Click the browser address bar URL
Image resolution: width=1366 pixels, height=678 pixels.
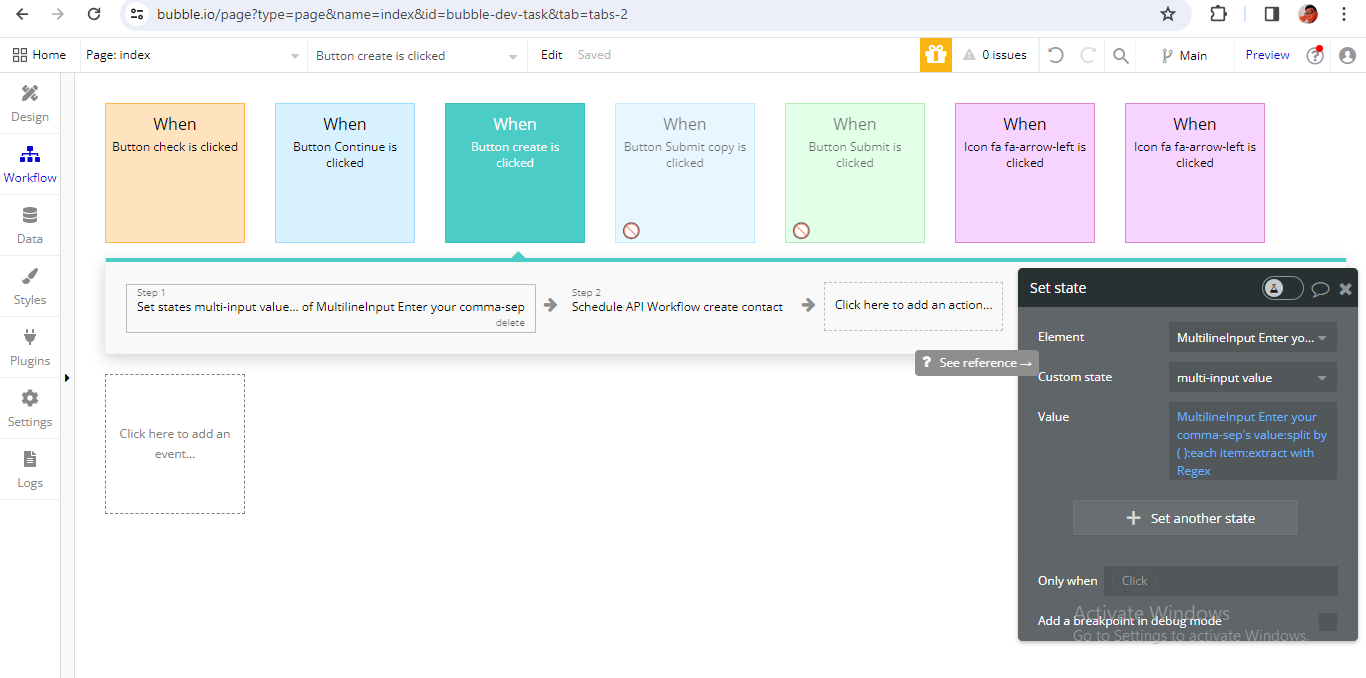click(x=392, y=14)
